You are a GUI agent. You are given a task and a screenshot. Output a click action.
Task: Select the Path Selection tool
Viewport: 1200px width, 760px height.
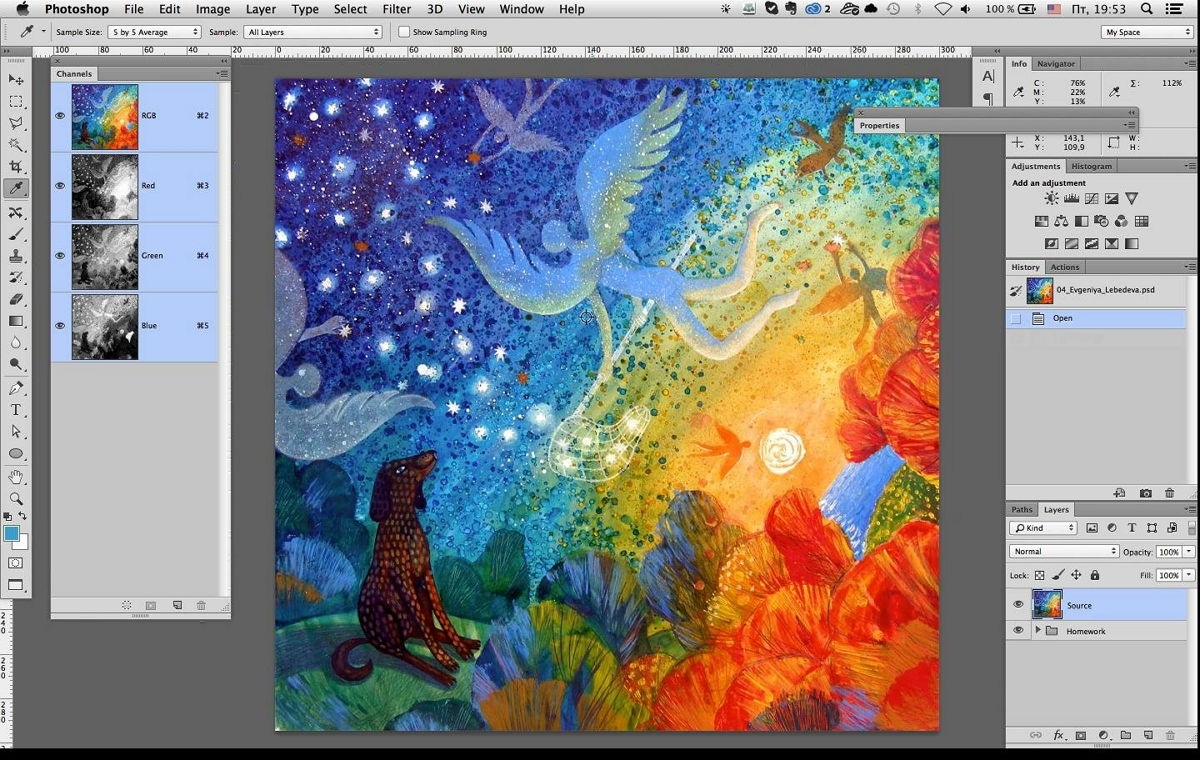16,432
